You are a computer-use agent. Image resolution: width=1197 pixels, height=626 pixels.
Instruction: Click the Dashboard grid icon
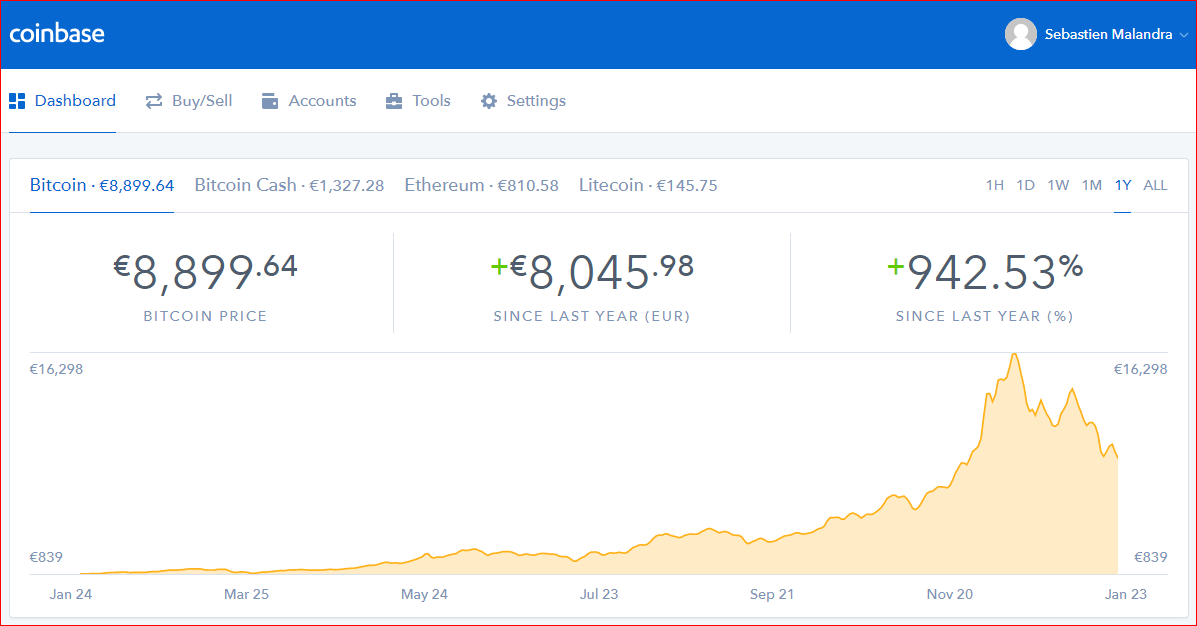pos(17,101)
